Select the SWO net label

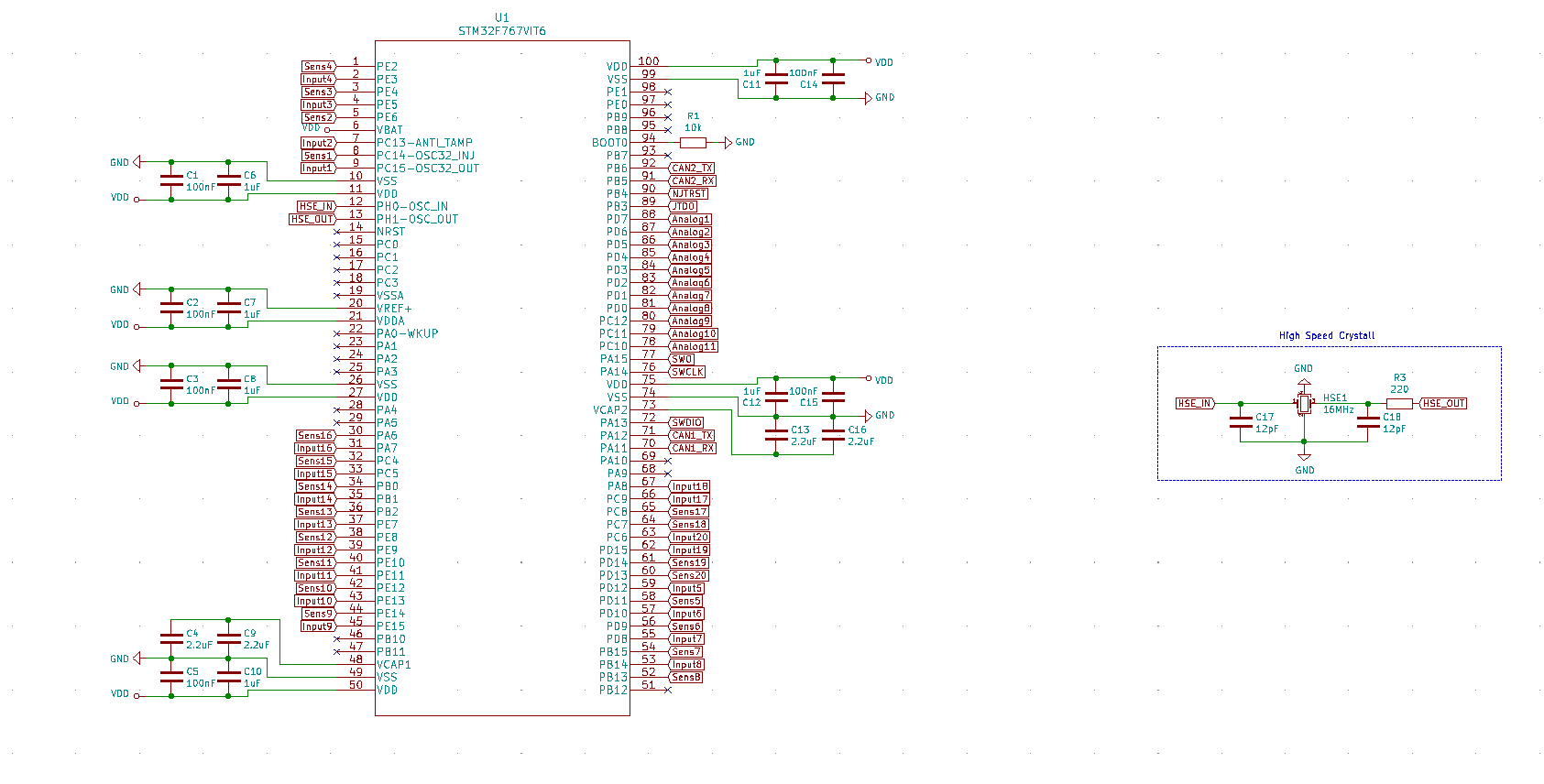click(682, 360)
